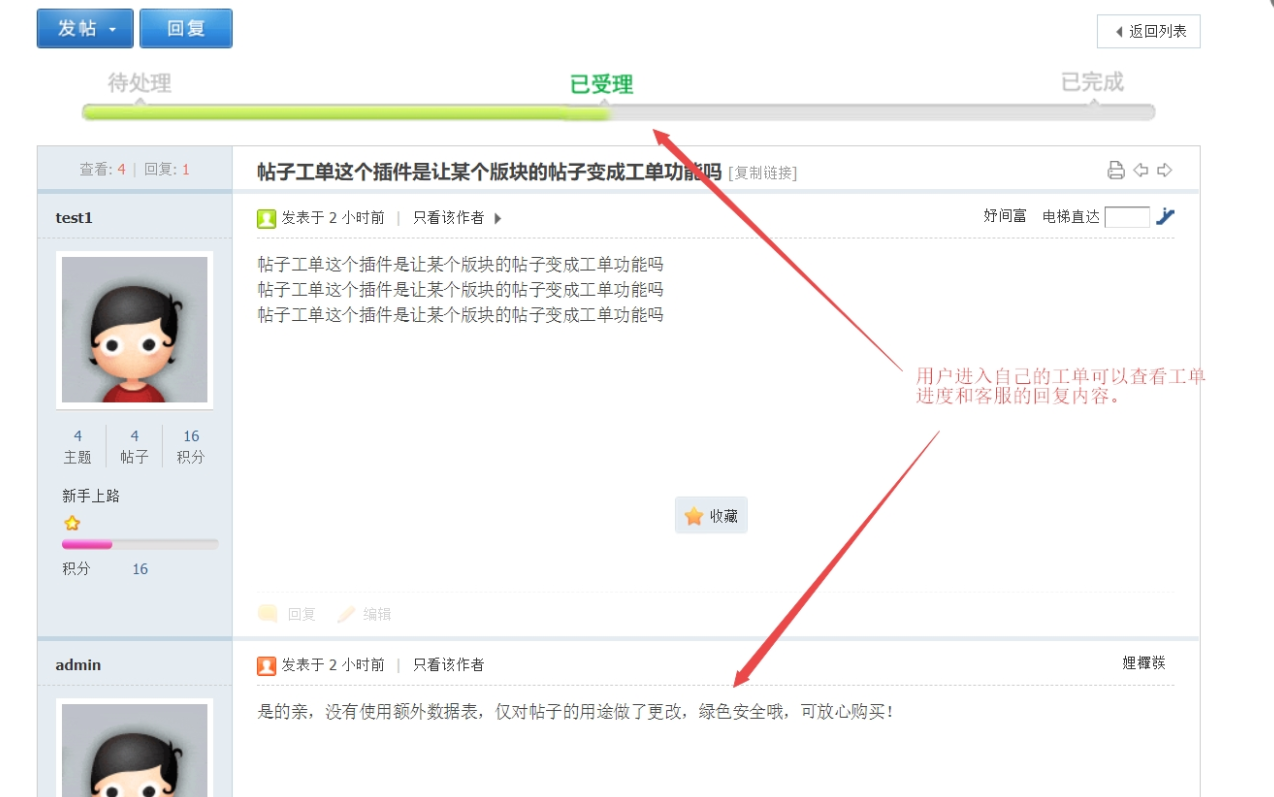Click the green author icon in test1's post
Viewport: 1274px width, 797px height.
[266, 218]
